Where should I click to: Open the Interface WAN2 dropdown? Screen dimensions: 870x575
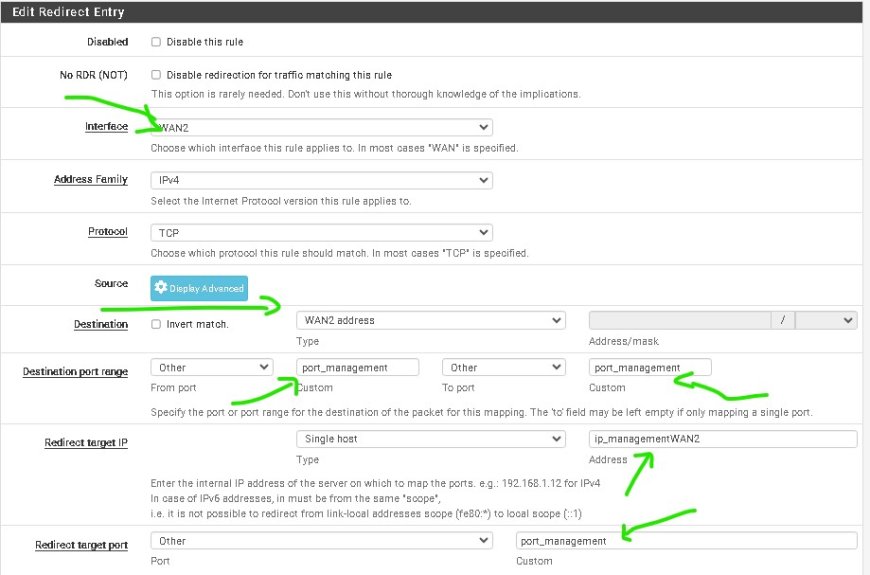click(x=321, y=128)
